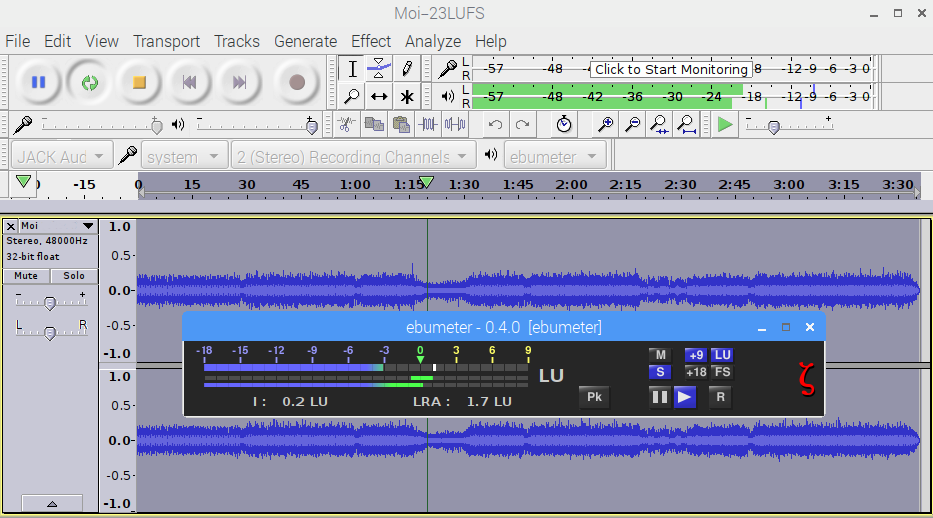Click Fit Project zoom icon
The image size is (933, 518).
[x=687, y=124]
